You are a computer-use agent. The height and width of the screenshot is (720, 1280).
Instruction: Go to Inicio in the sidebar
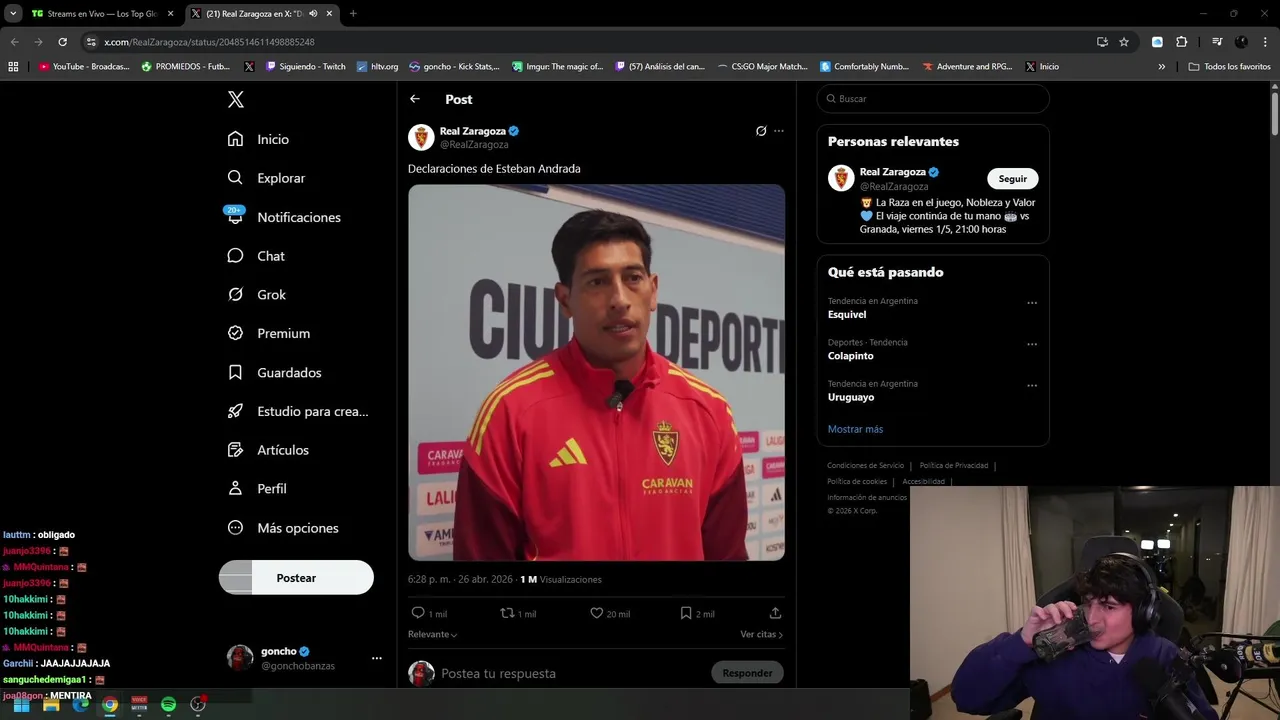click(x=259, y=139)
